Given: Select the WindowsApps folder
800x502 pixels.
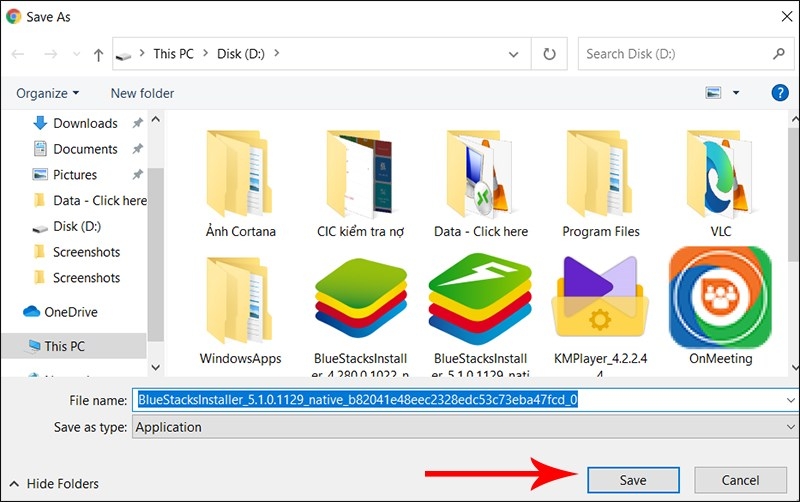Looking at the screenshot, I should [x=240, y=311].
